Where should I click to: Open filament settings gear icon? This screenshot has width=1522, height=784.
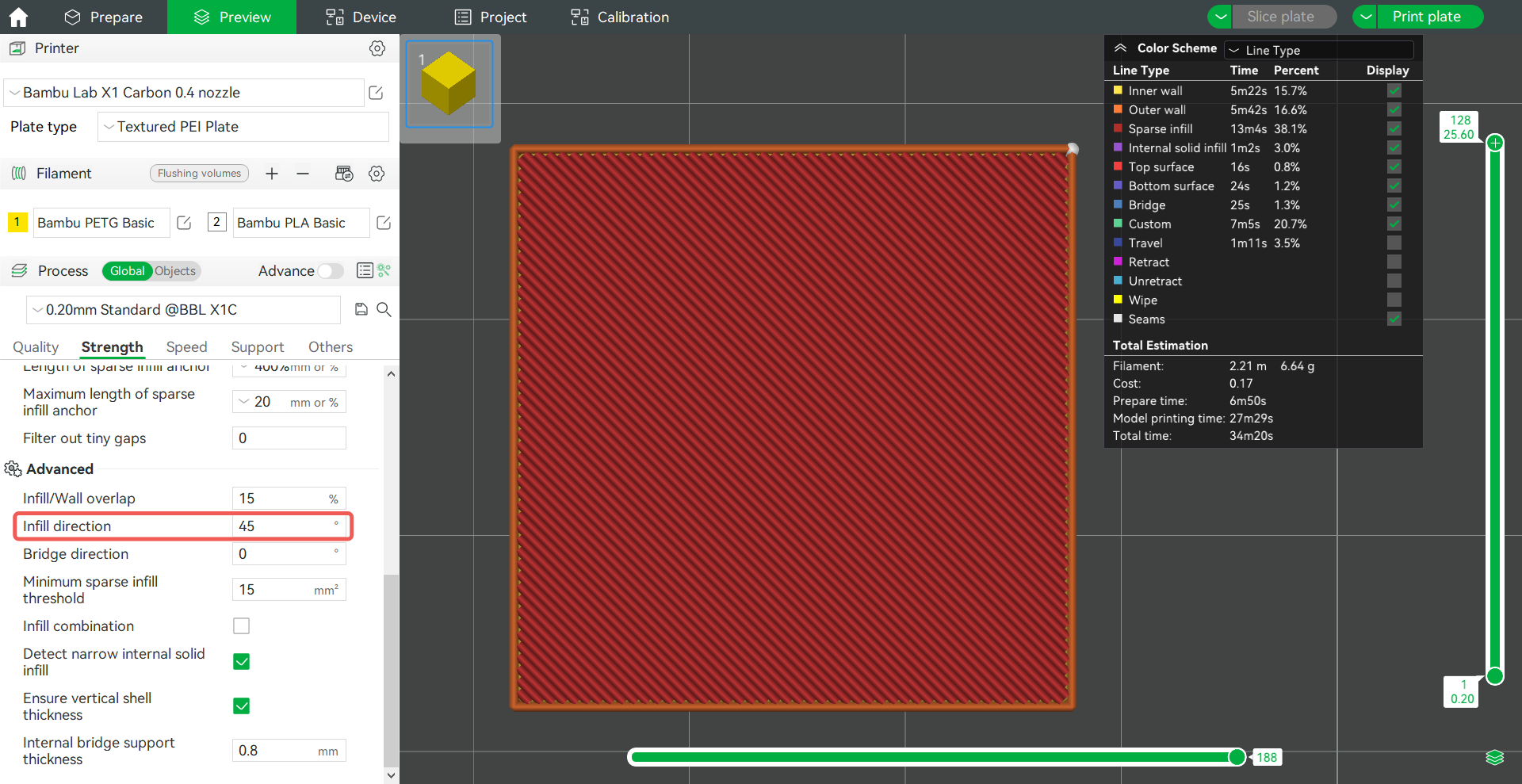(x=377, y=174)
